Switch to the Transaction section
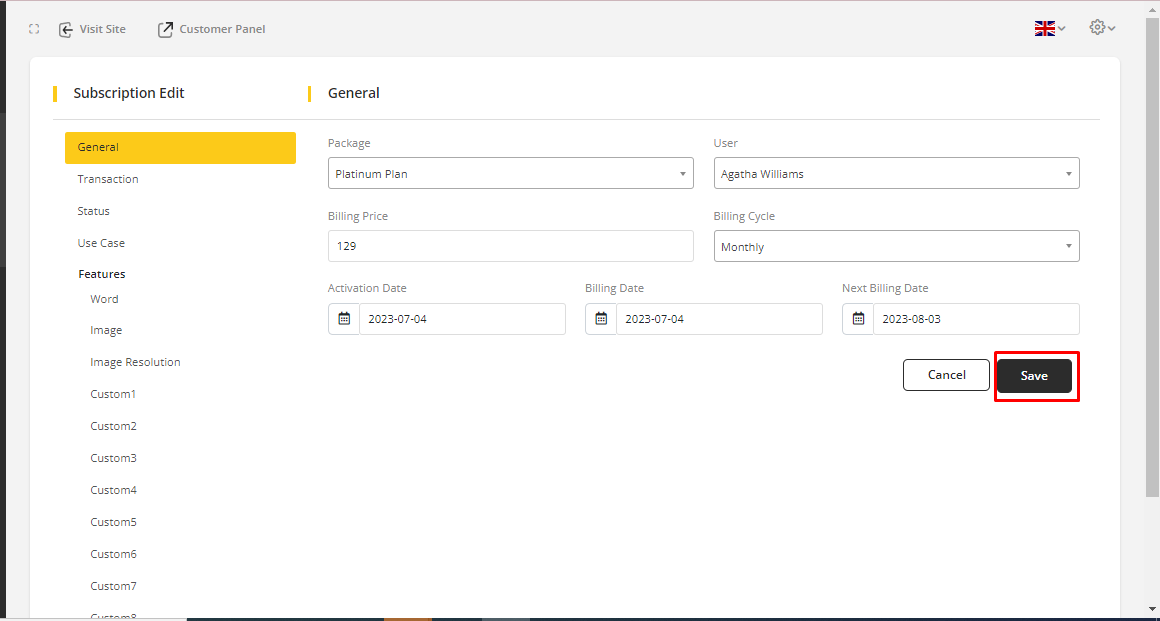 pos(108,179)
